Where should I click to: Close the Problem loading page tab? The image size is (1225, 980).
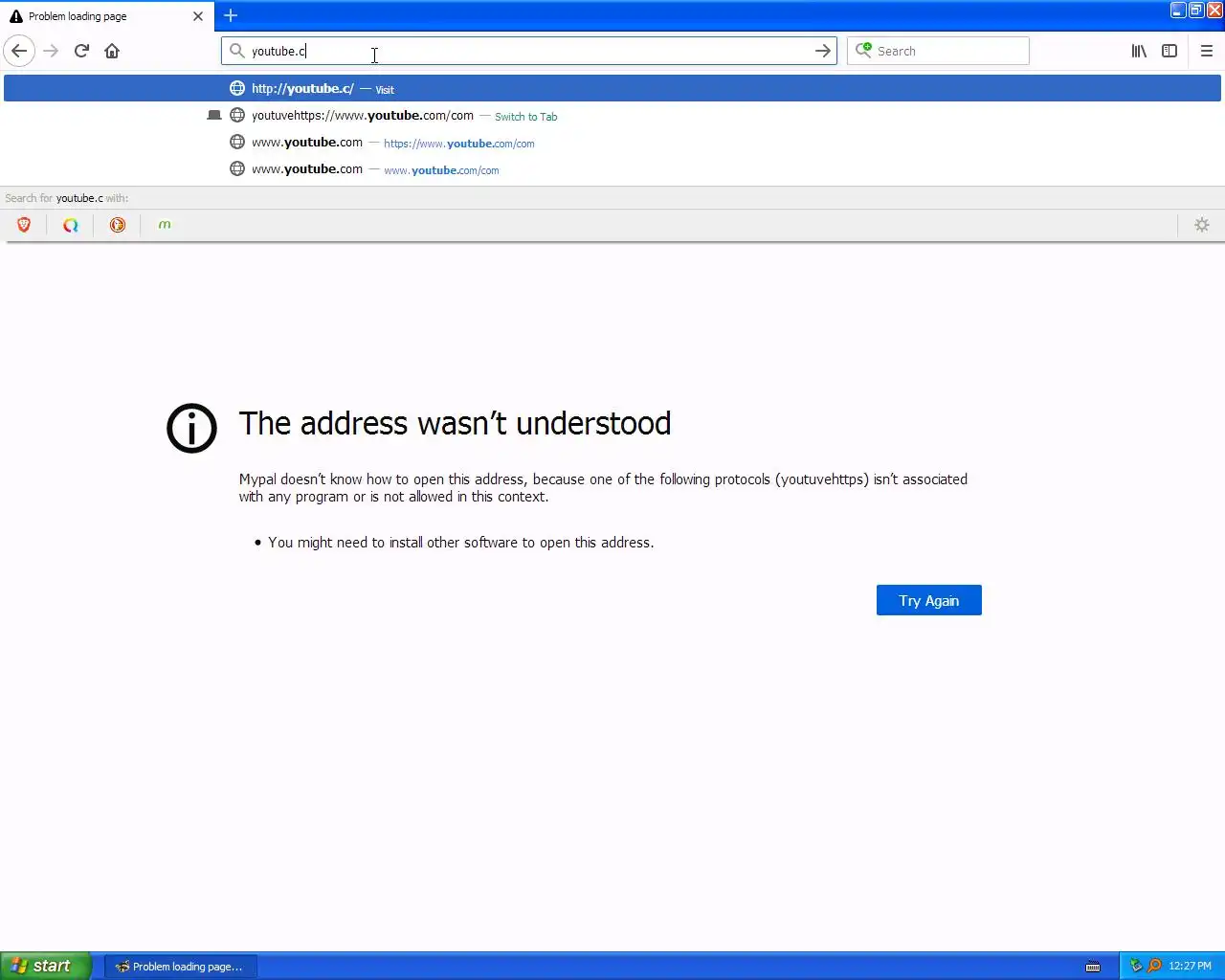point(198,16)
